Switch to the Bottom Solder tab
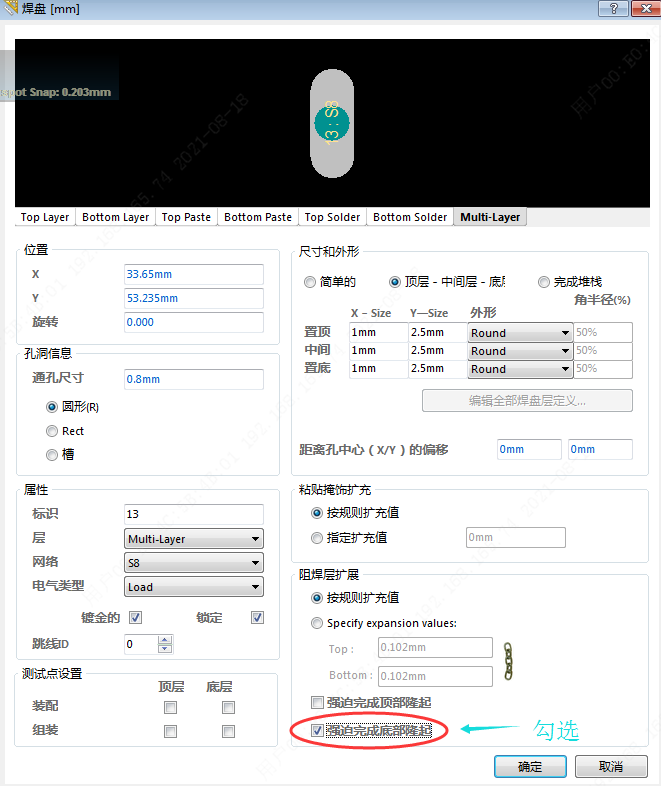This screenshot has height=786, width=661. coord(410,217)
